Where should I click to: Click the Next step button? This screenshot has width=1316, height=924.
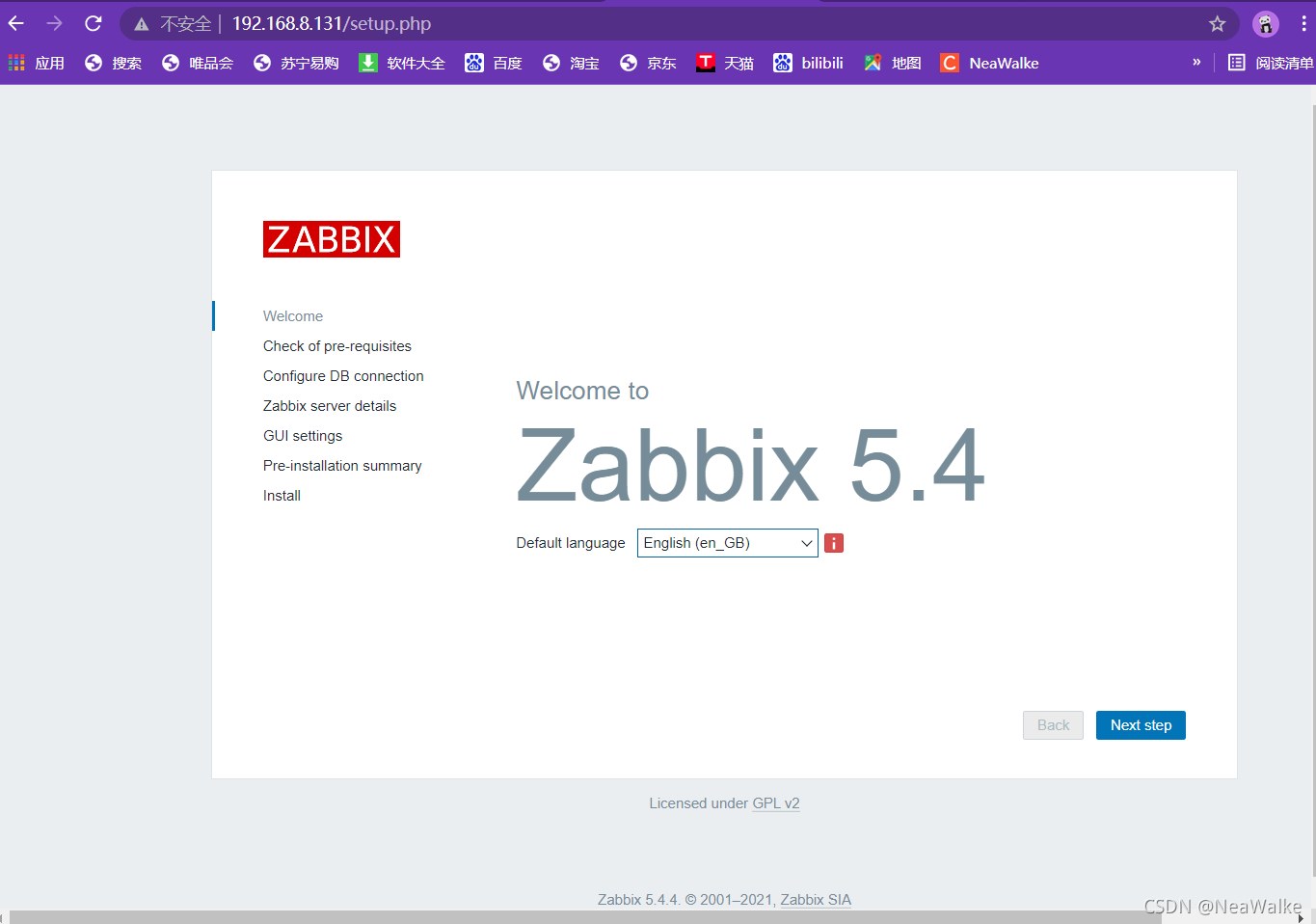click(1141, 725)
